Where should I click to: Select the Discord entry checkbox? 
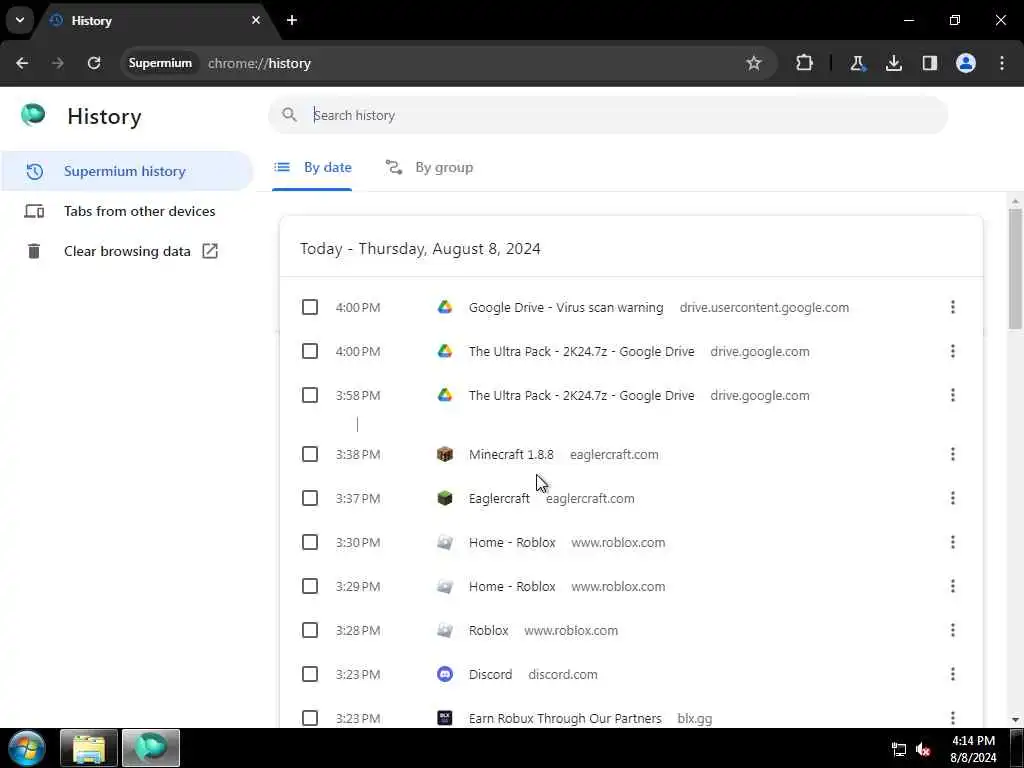[x=310, y=674]
